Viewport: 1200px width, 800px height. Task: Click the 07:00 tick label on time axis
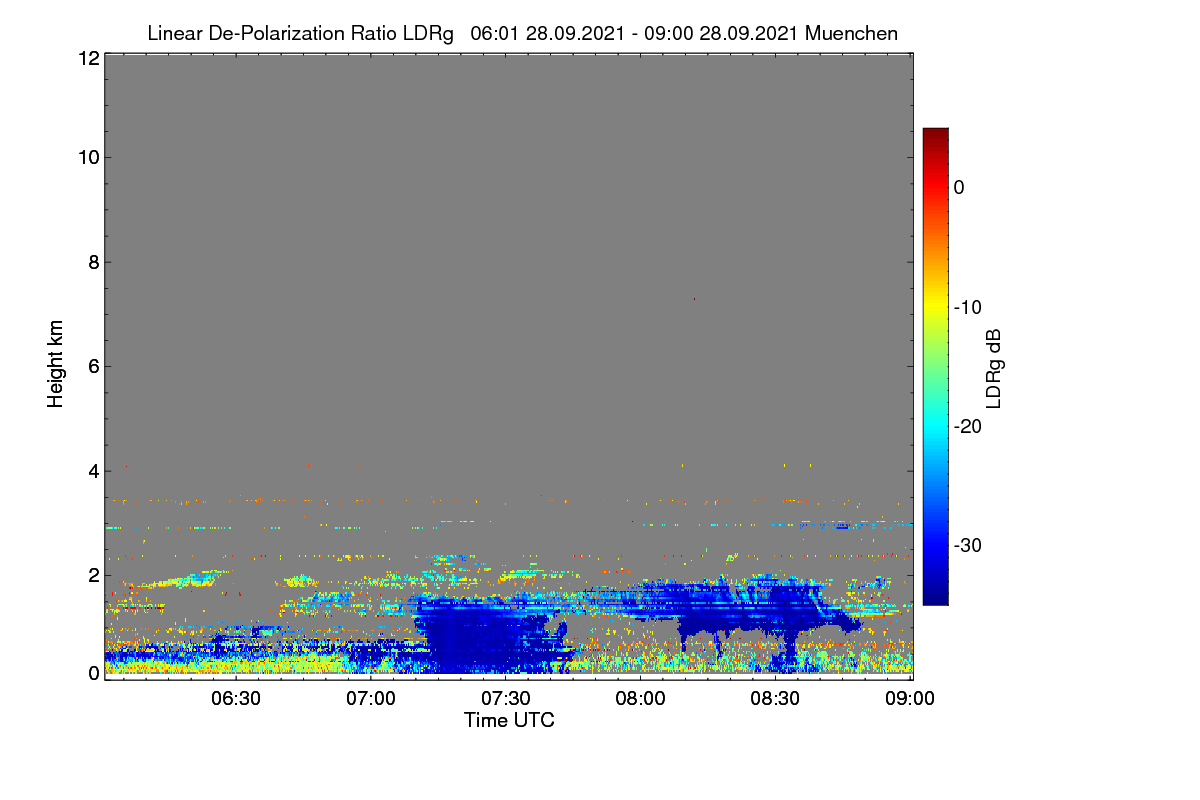371,699
